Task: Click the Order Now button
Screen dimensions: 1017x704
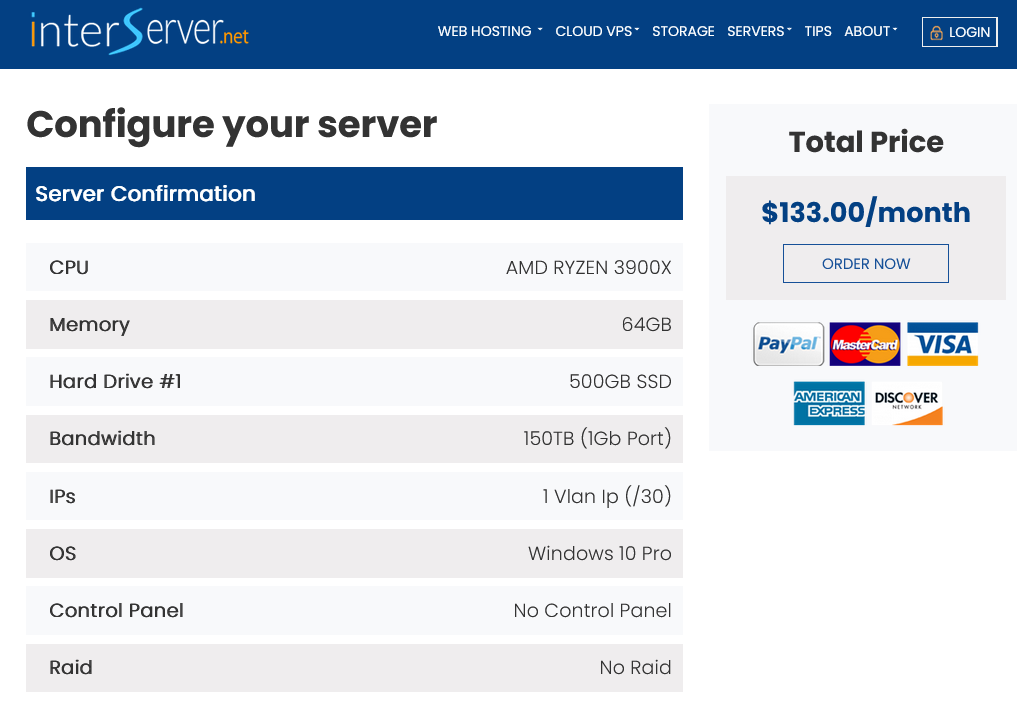Action: pyautogui.click(x=866, y=263)
